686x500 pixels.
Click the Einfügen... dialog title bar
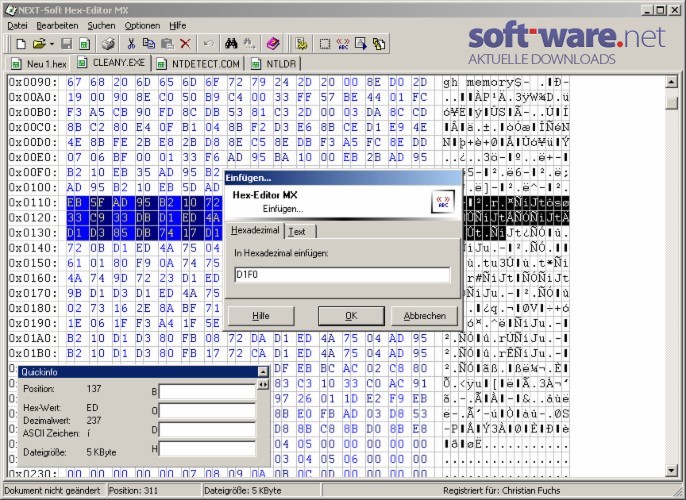click(x=343, y=178)
